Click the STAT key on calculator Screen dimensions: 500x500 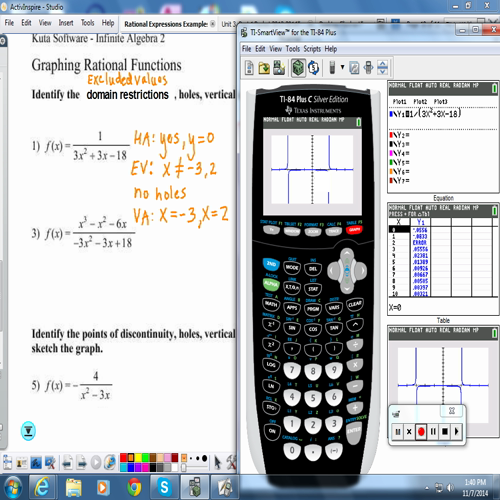313,289
